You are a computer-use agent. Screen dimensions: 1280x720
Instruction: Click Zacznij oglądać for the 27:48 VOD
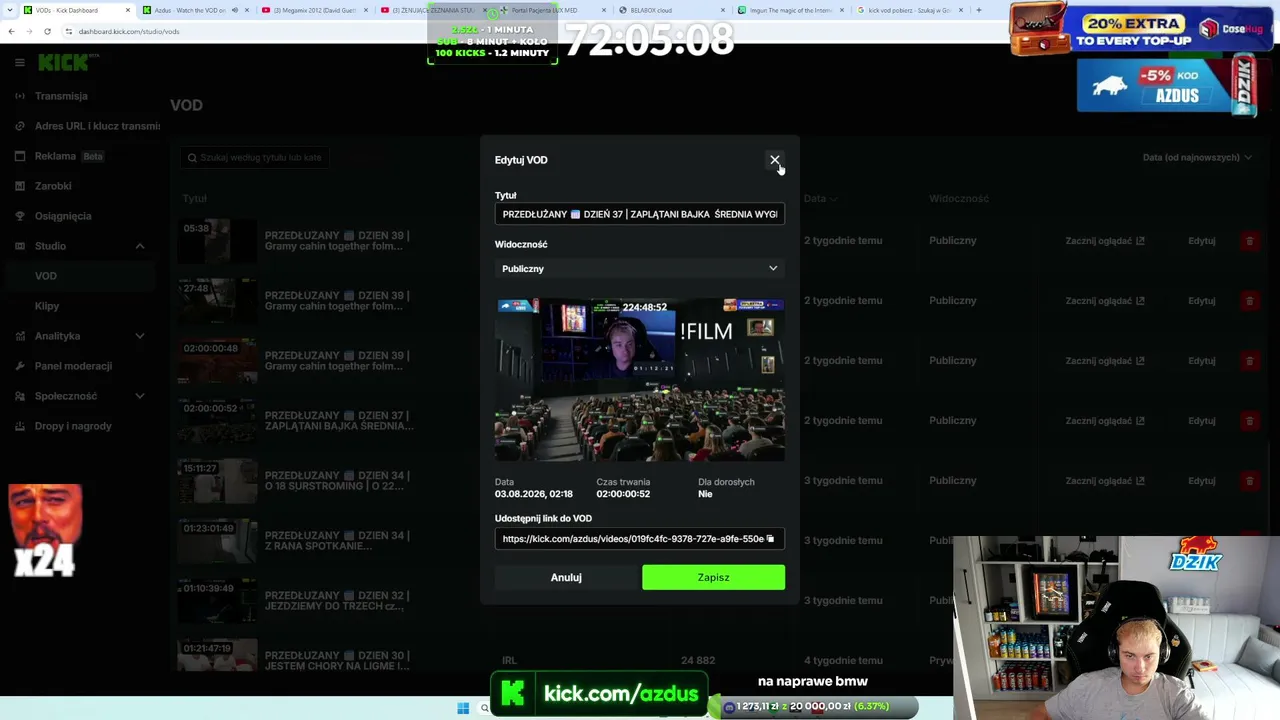click(x=1104, y=301)
